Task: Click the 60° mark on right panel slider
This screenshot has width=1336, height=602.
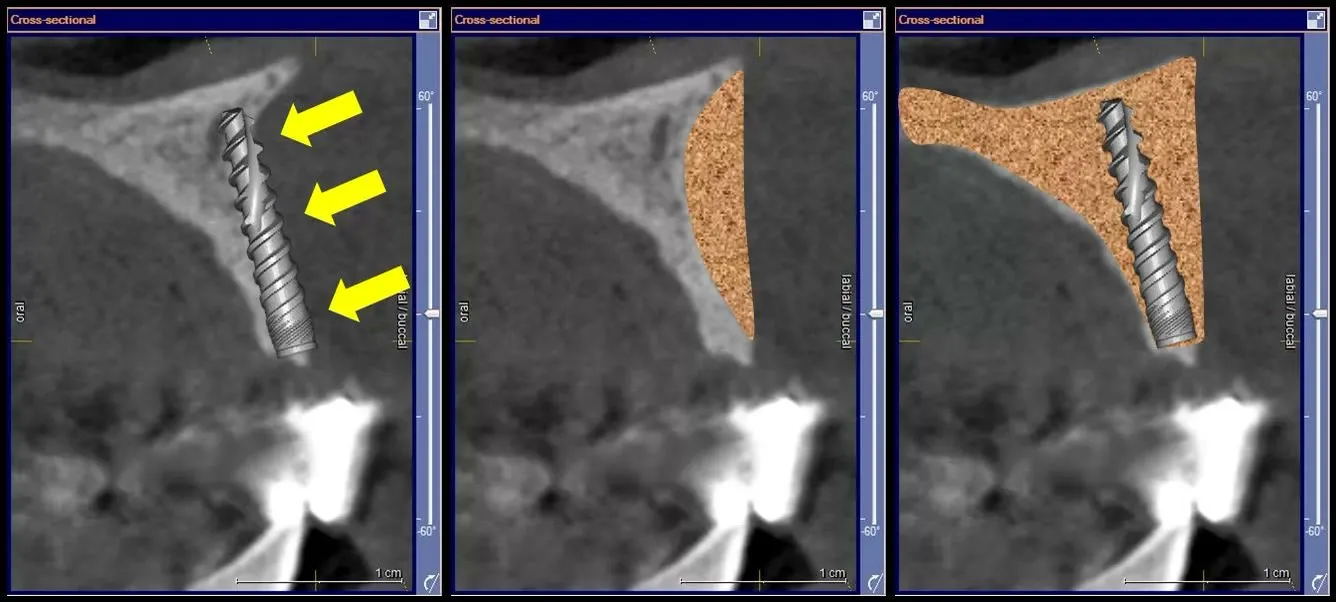Action: click(x=1315, y=96)
